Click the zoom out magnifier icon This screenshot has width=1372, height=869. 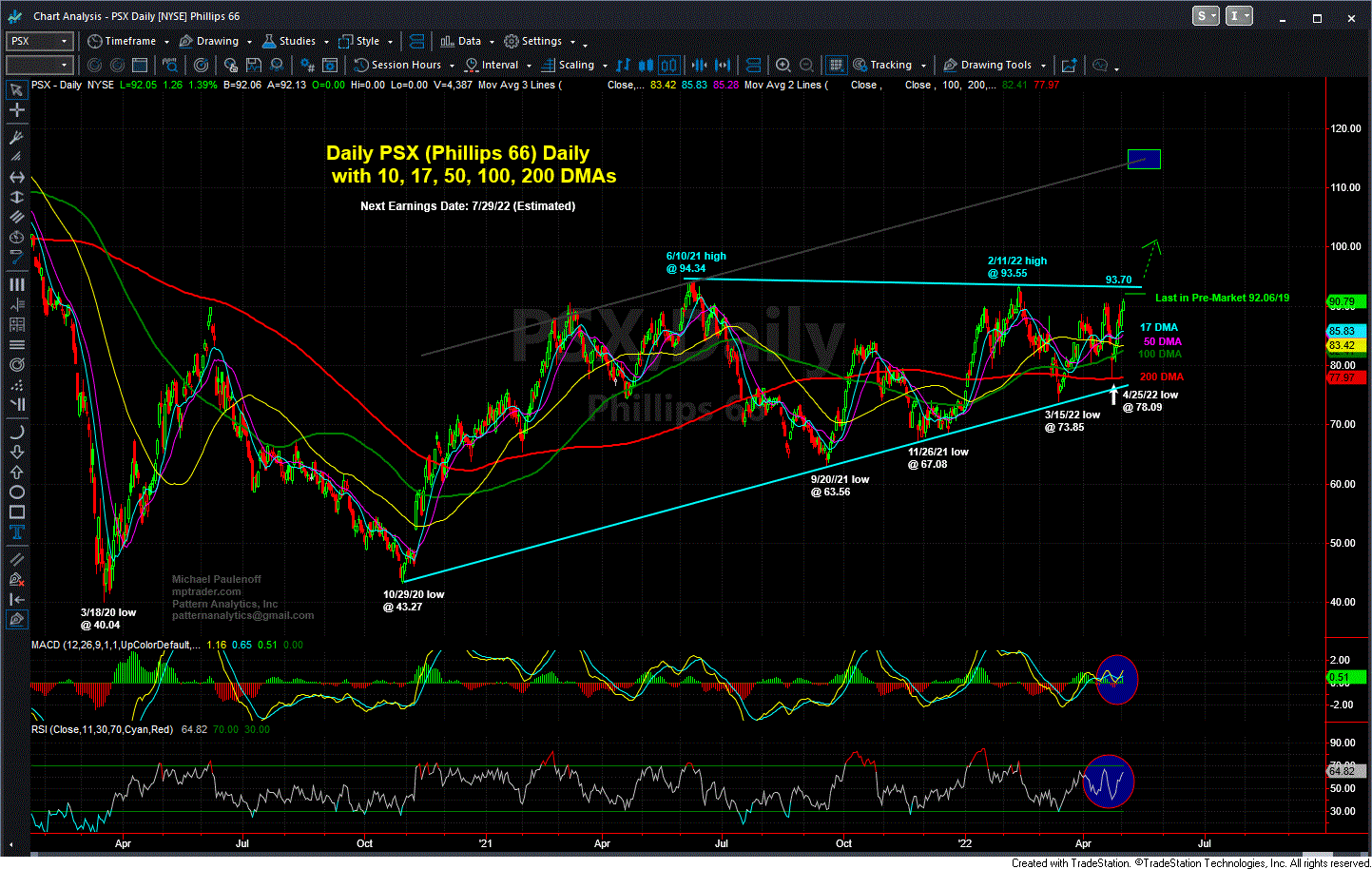806,65
